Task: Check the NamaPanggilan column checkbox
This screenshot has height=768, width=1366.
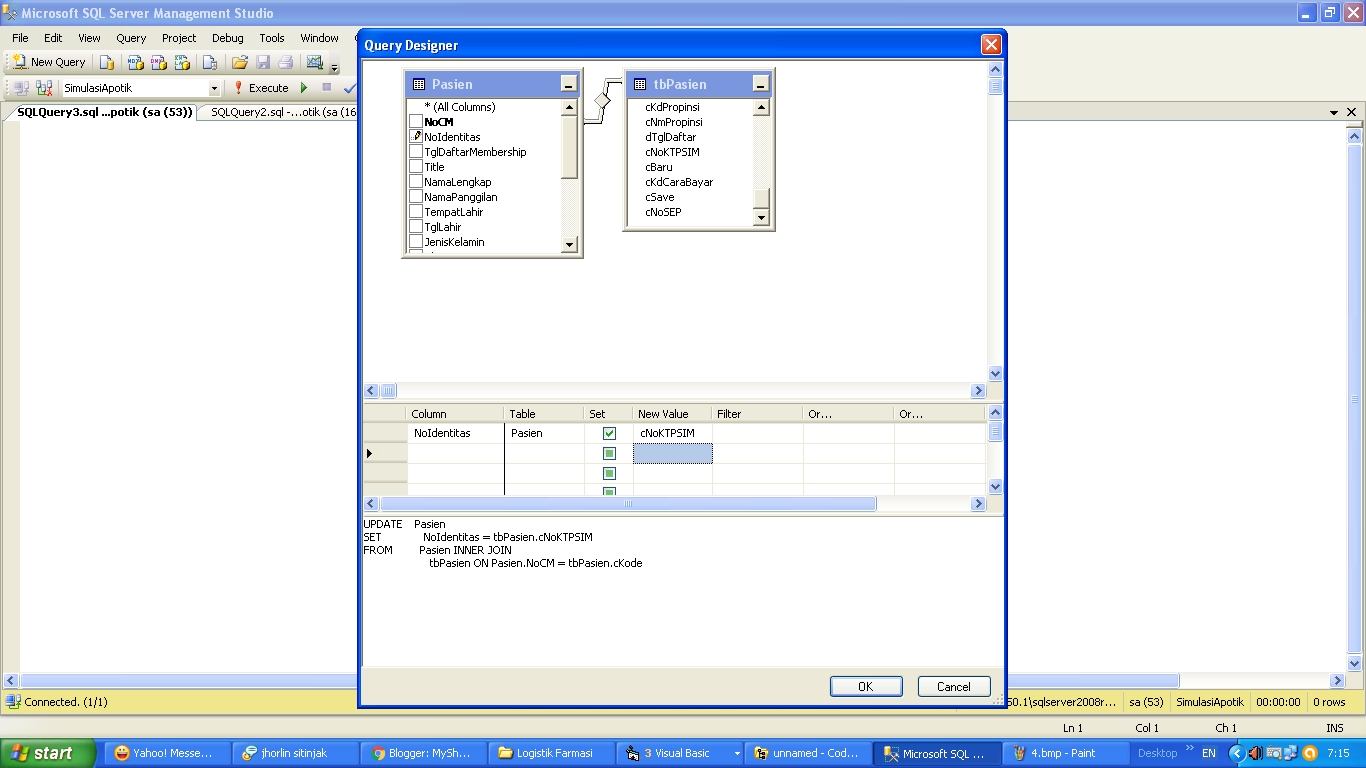Action: tap(416, 197)
